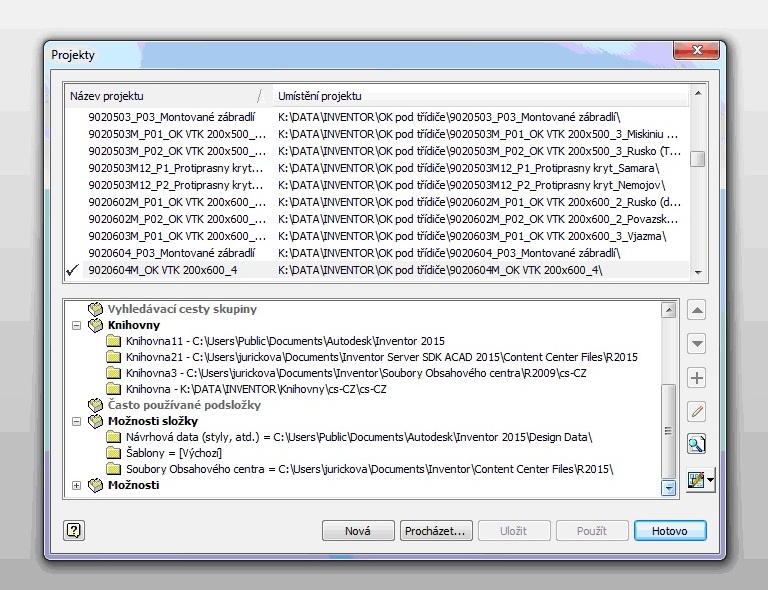
Task: Click folder icon beside Soubory Obsahového centra
Action: point(114,469)
